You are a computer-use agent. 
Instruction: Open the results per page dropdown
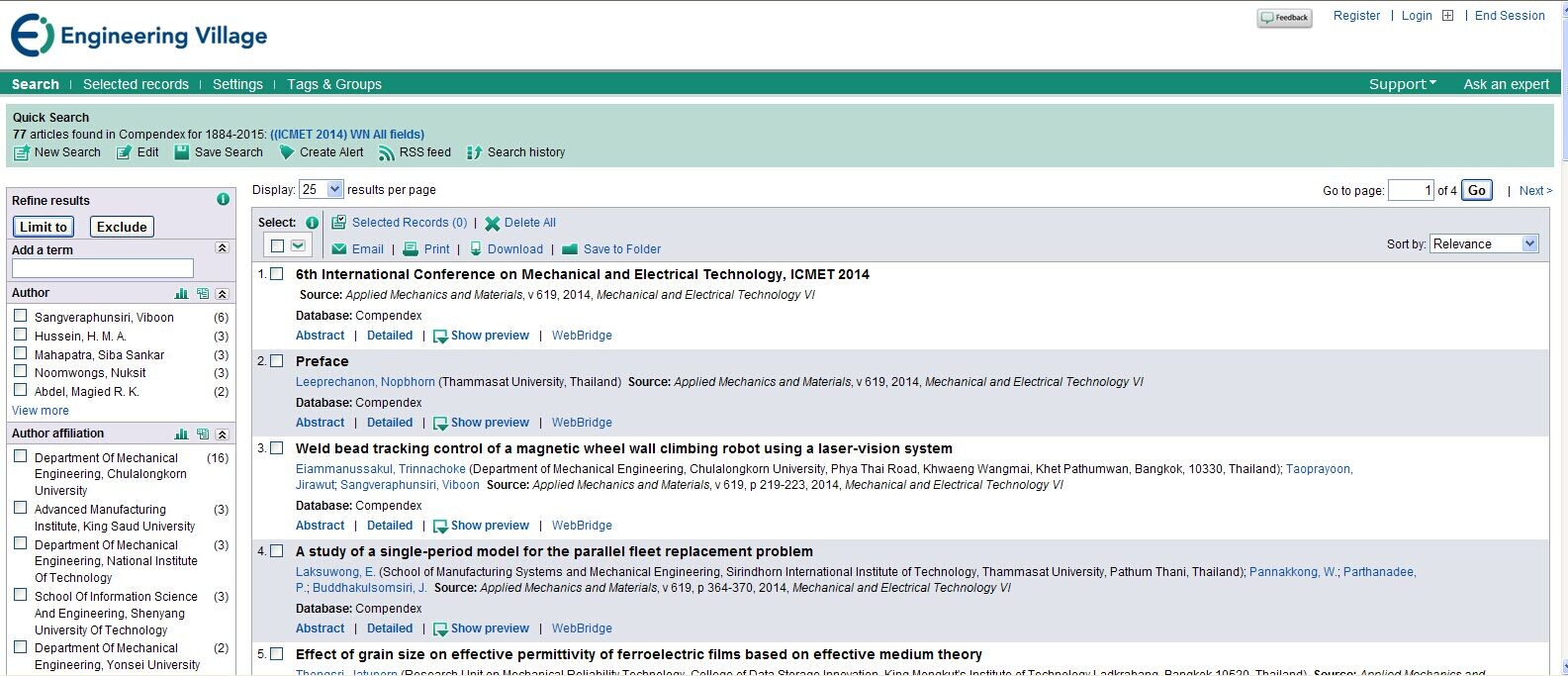click(322, 189)
